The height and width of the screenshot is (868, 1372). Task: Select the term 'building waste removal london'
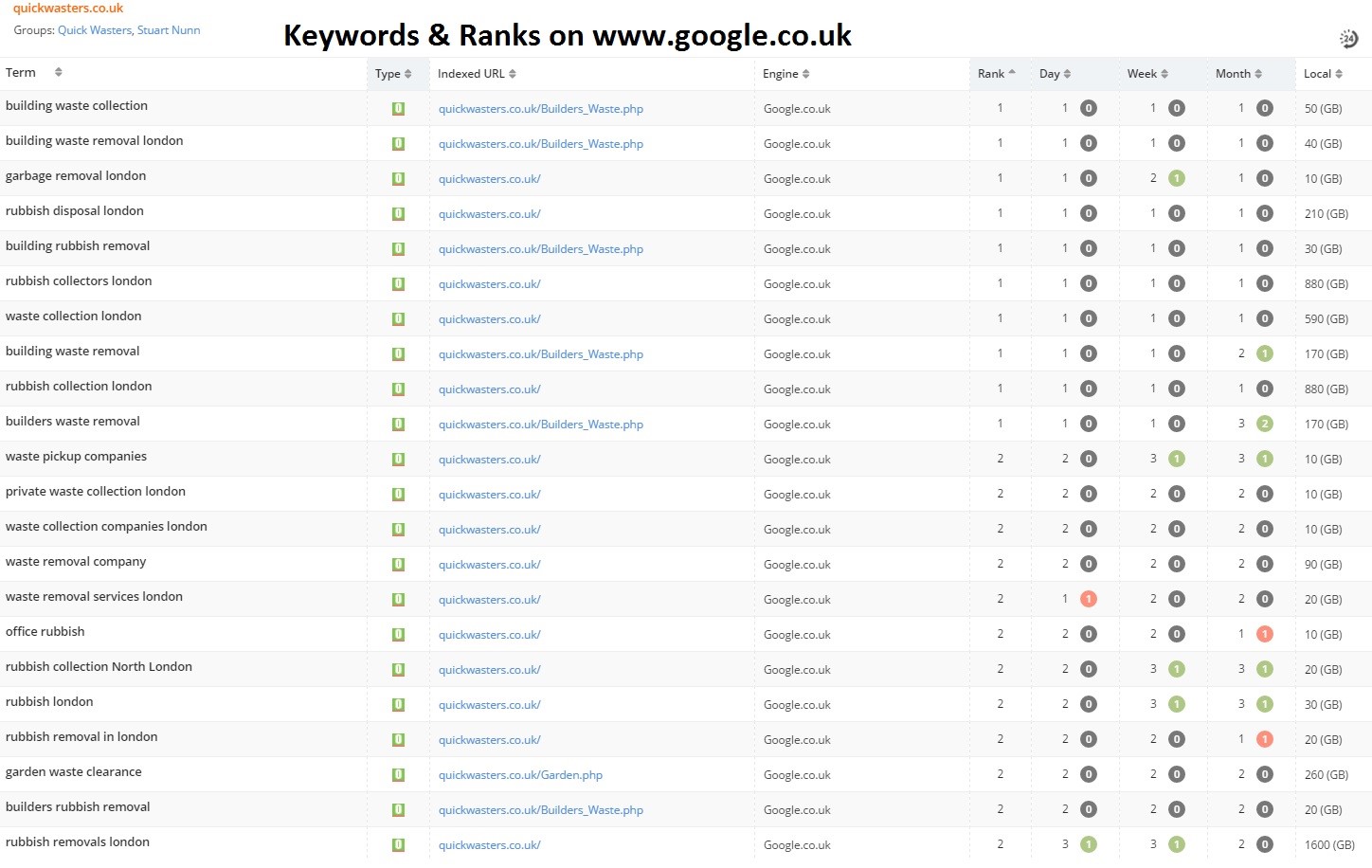coord(95,141)
